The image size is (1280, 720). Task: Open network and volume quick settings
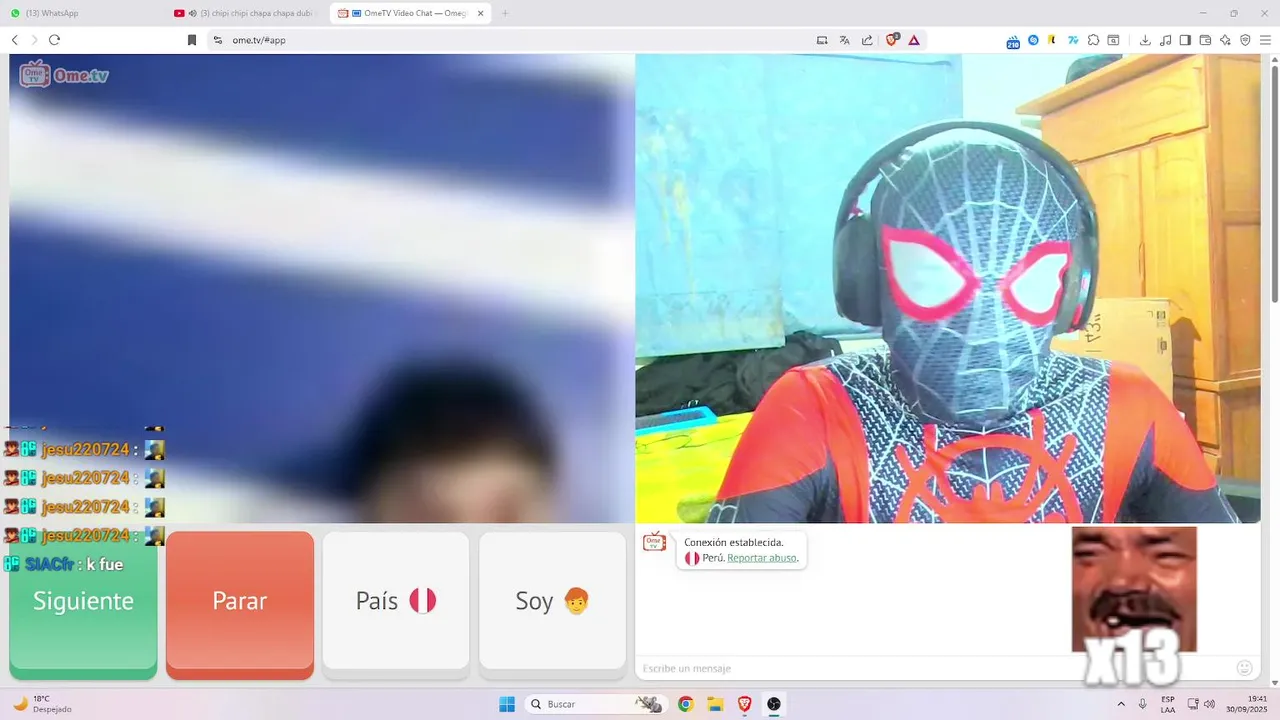pyautogui.click(x=1201, y=704)
